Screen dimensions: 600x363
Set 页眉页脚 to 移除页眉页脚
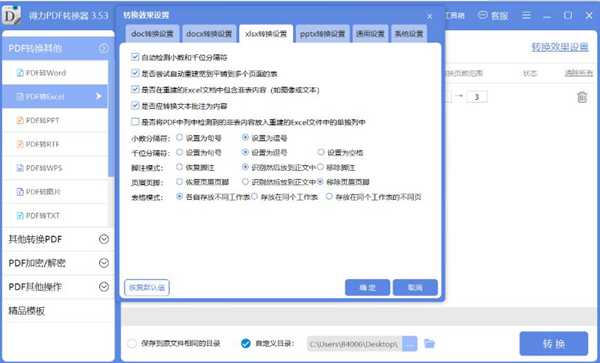320,182
